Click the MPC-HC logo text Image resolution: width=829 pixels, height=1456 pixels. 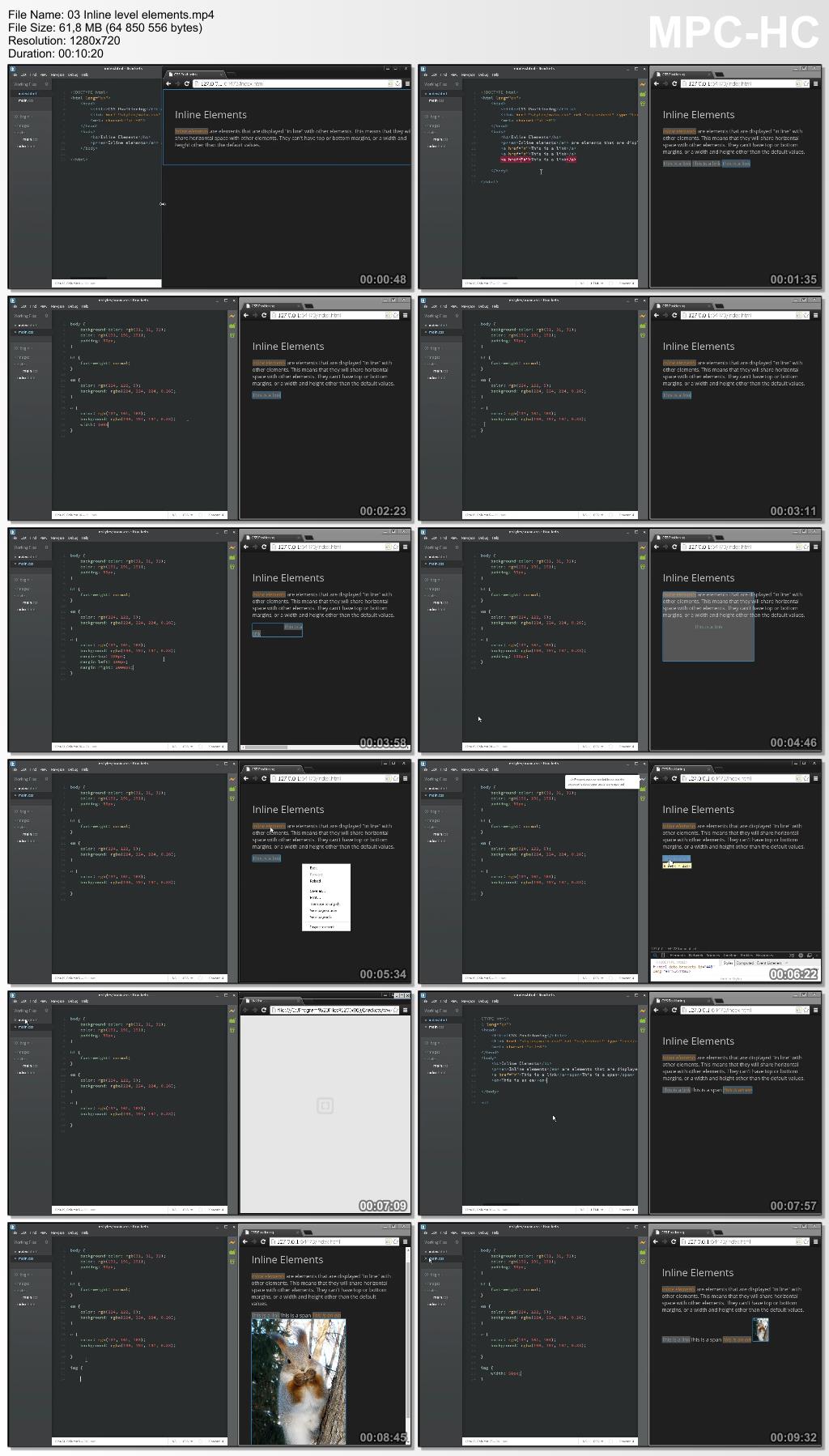pyautogui.click(x=733, y=33)
